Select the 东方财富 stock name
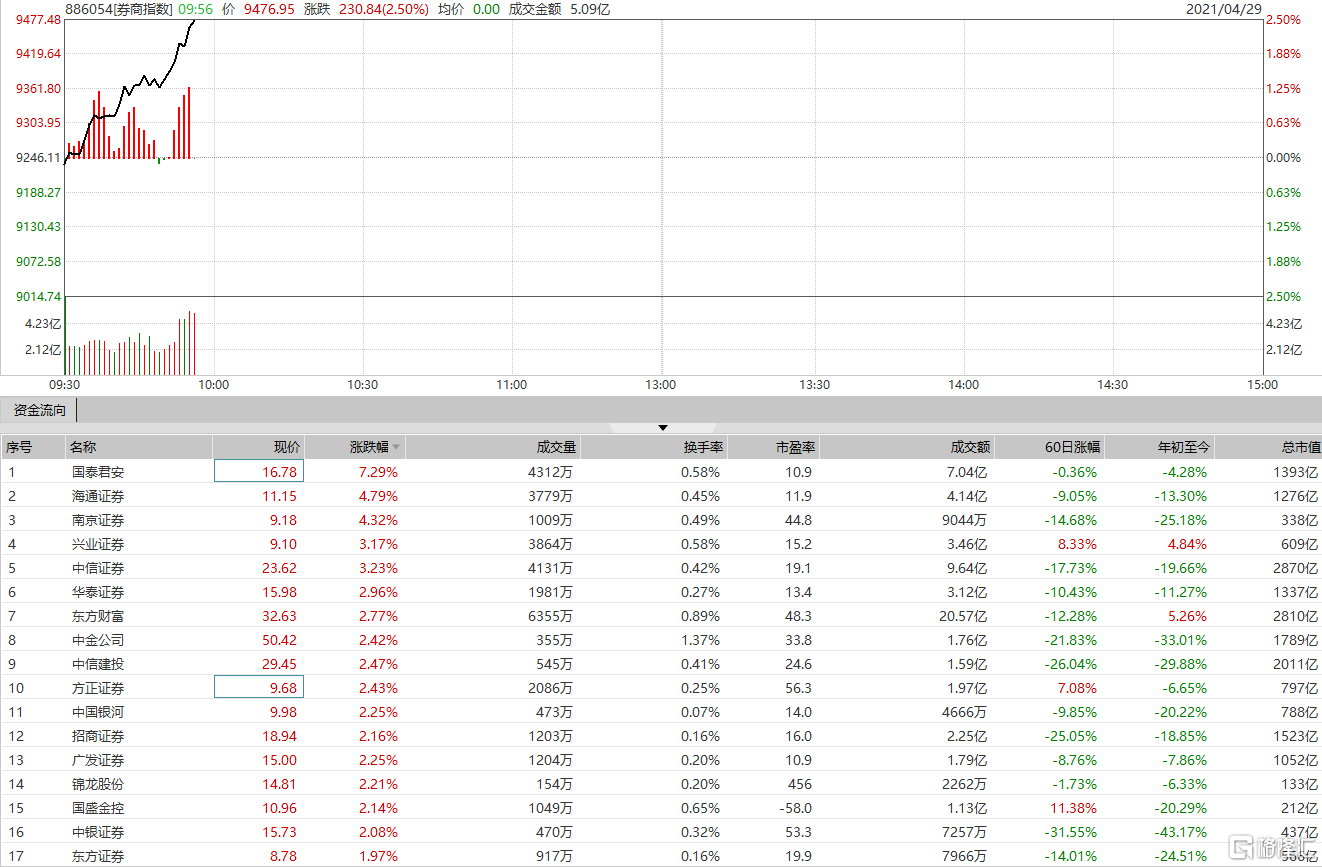The image size is (1322, 867). pos(98,616)
